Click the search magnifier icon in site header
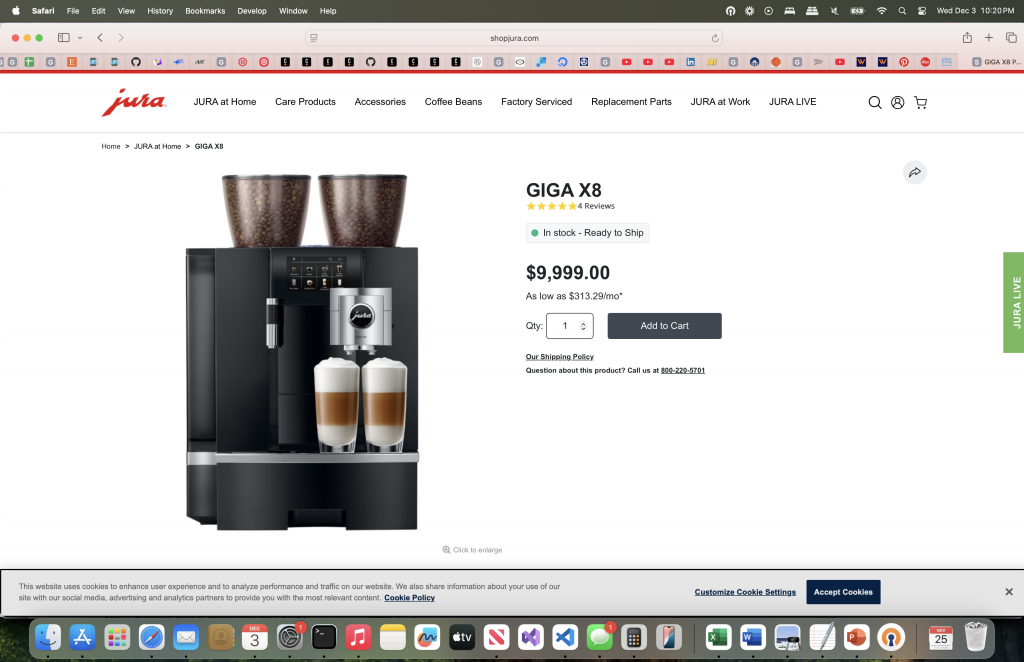The height and width of the screenshot is (662, 1024). tap(875, 102)
